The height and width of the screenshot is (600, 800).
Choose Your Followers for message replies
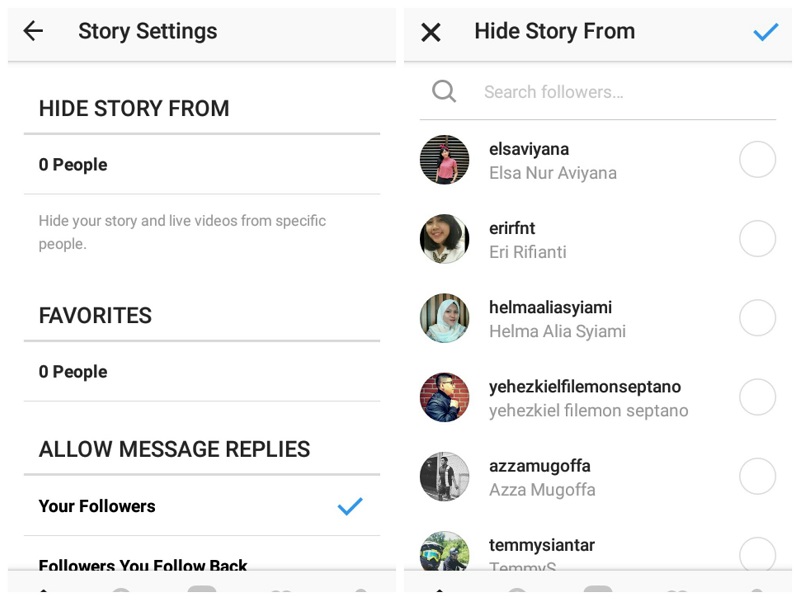pyautogui.click(x=200, y=506)
